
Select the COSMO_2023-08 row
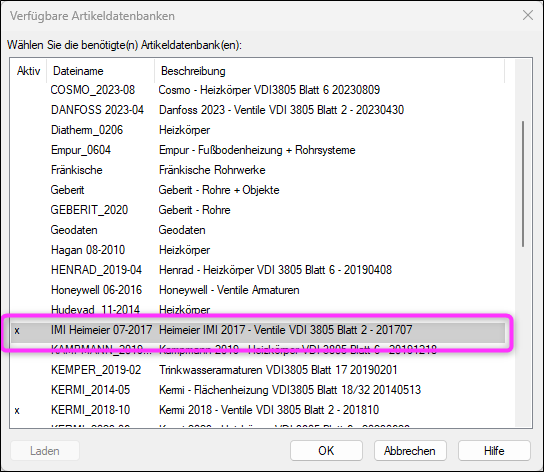pos(257,90)
